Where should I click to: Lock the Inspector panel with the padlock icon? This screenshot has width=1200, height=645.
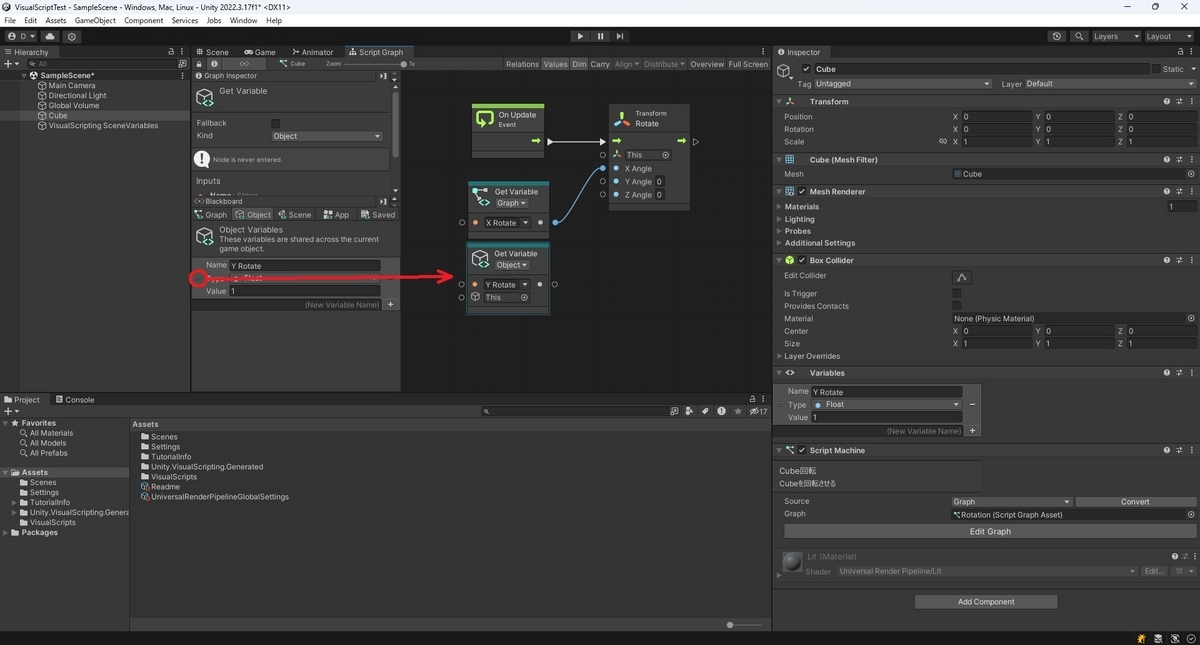1180,52
